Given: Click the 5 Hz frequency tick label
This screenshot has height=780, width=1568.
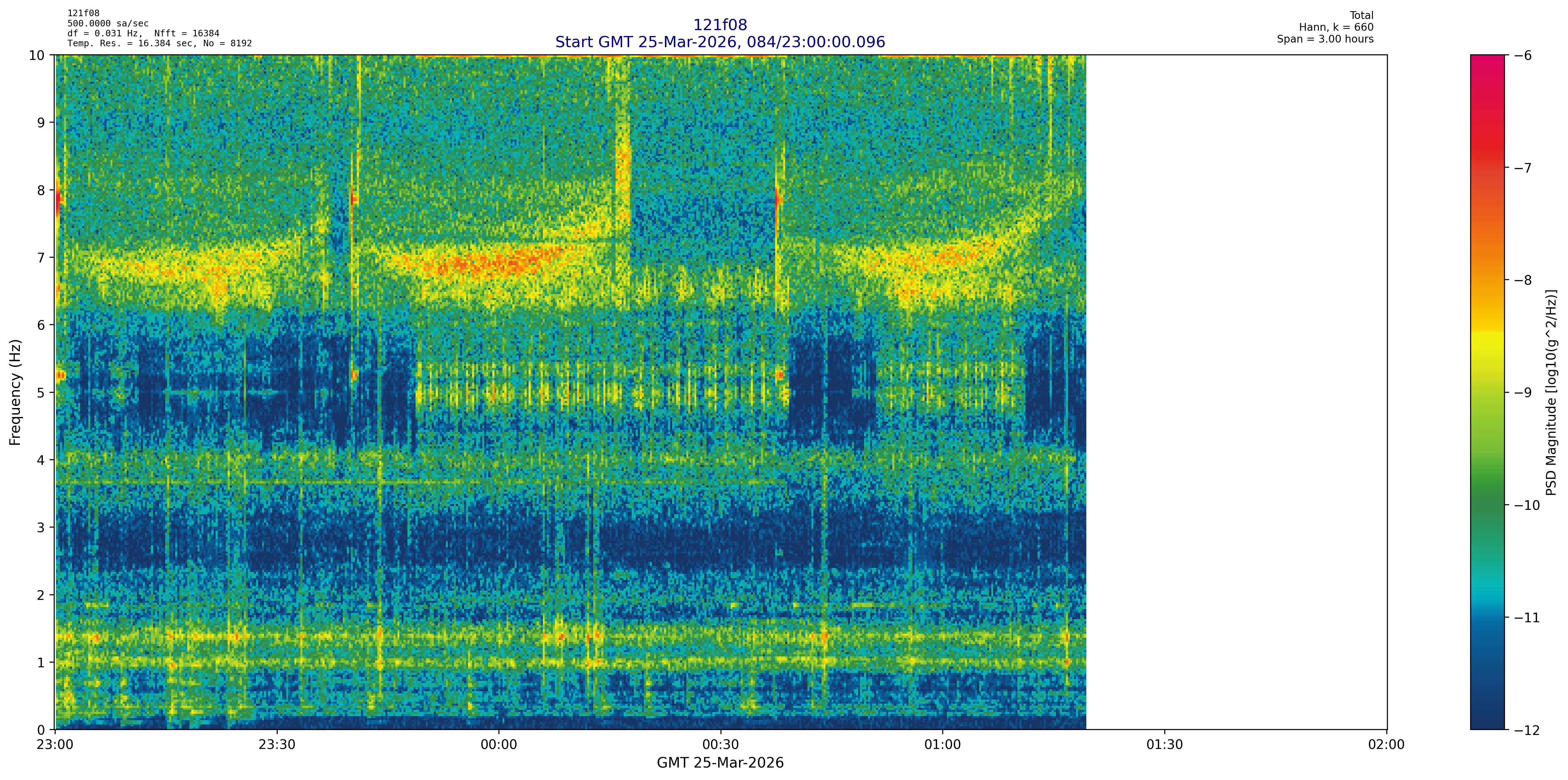Looking at the screenshot, I should [41, 392].
